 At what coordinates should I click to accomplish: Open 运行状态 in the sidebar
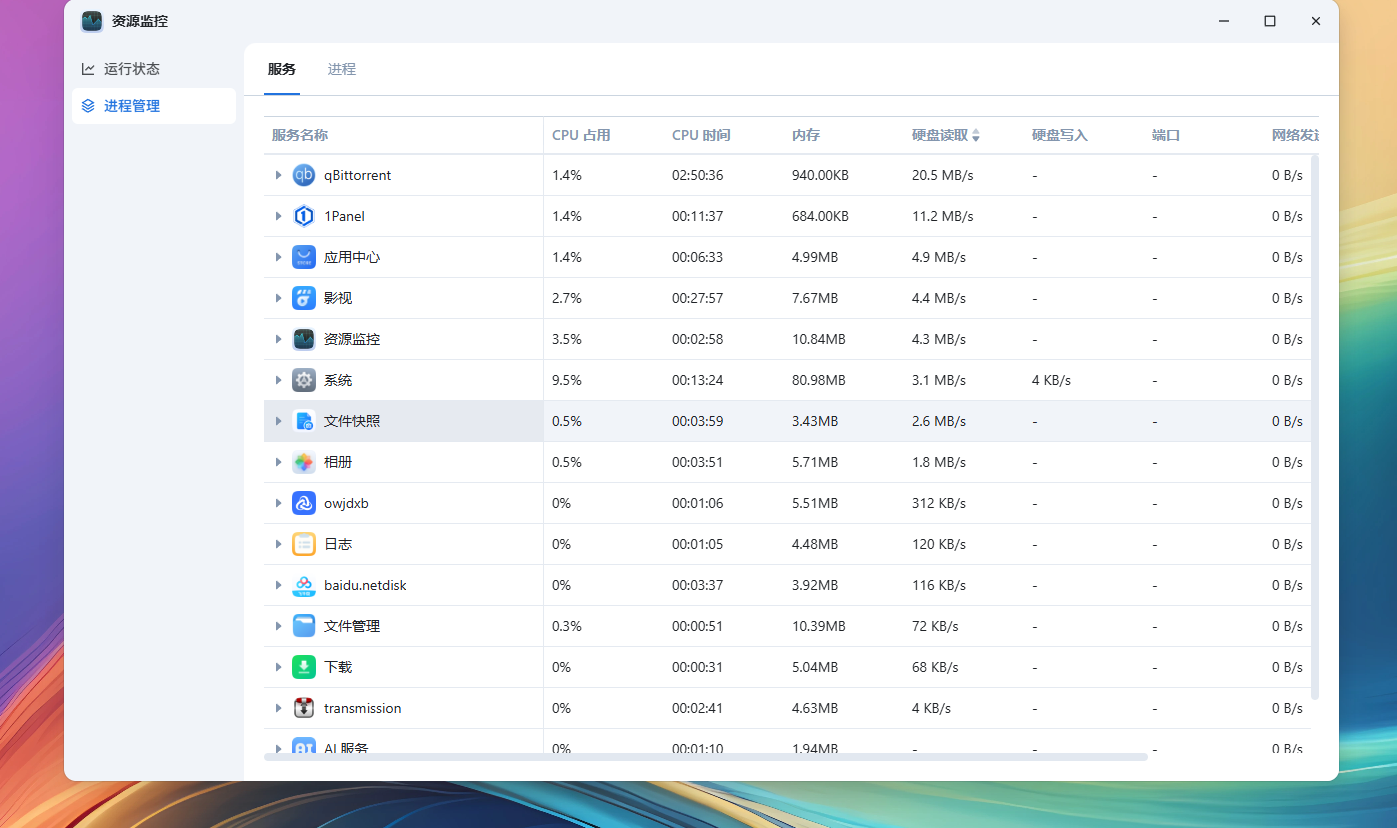154,69
